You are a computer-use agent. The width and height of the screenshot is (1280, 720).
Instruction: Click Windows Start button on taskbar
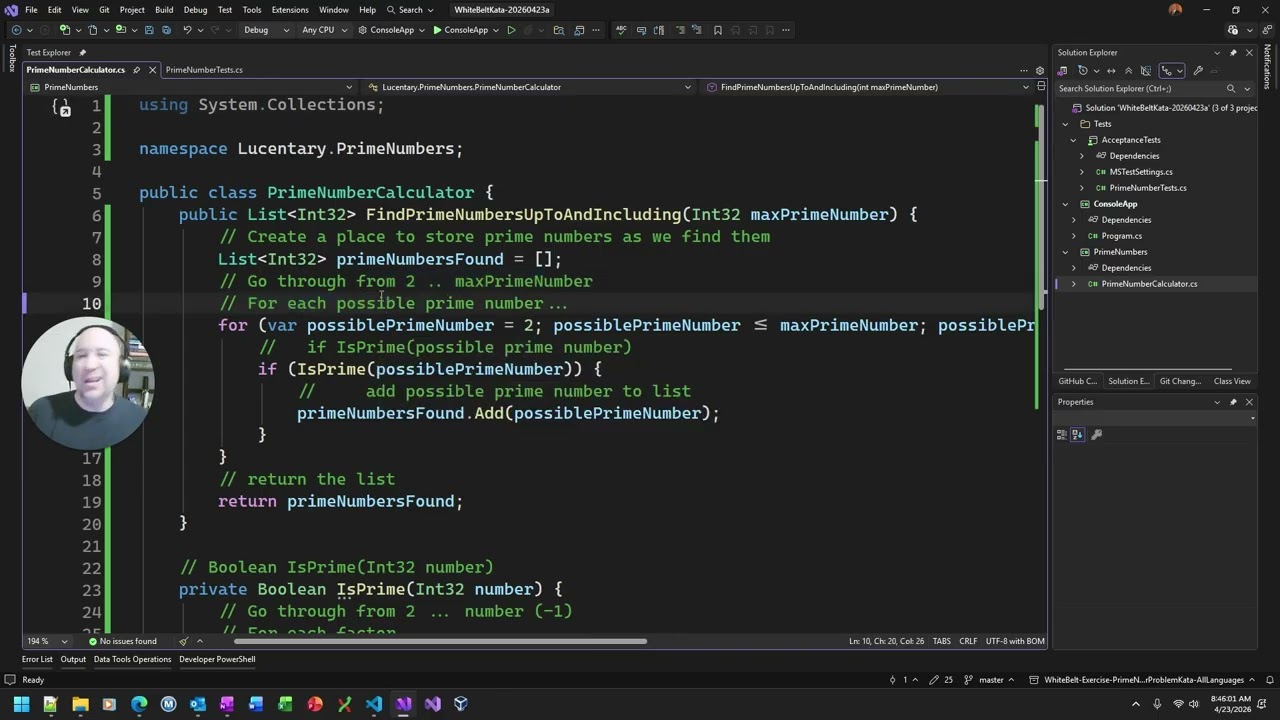[x=22, y=704]
